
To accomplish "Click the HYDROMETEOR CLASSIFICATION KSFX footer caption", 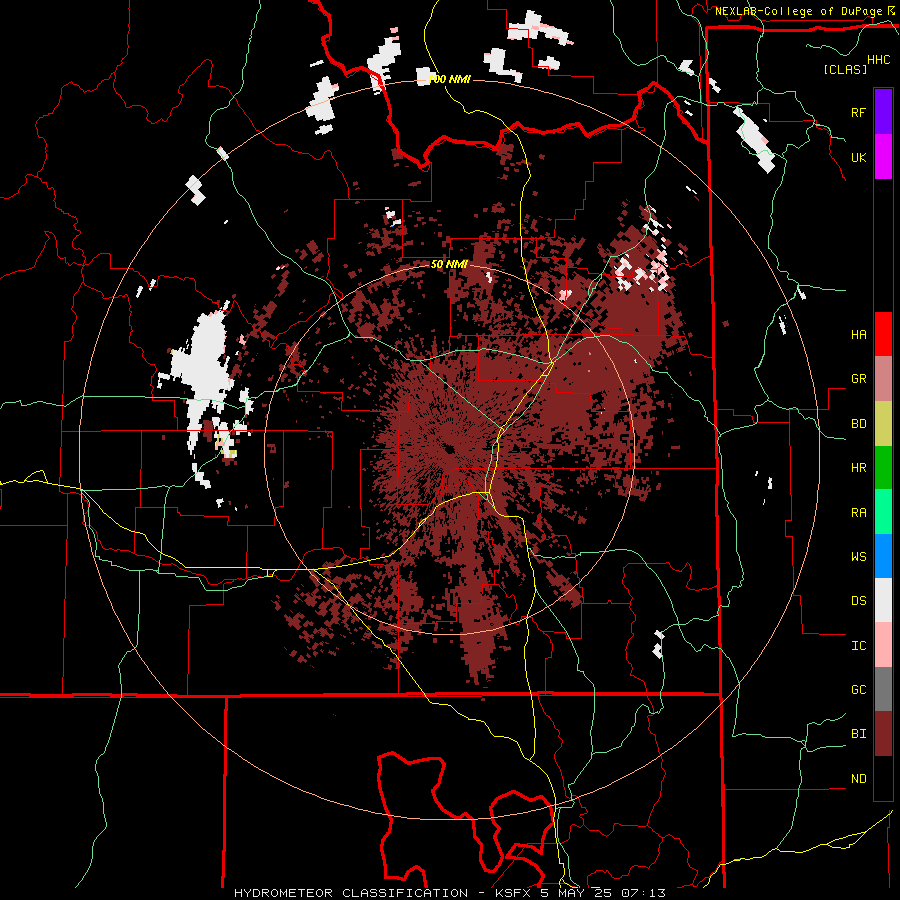I will 450,893.
